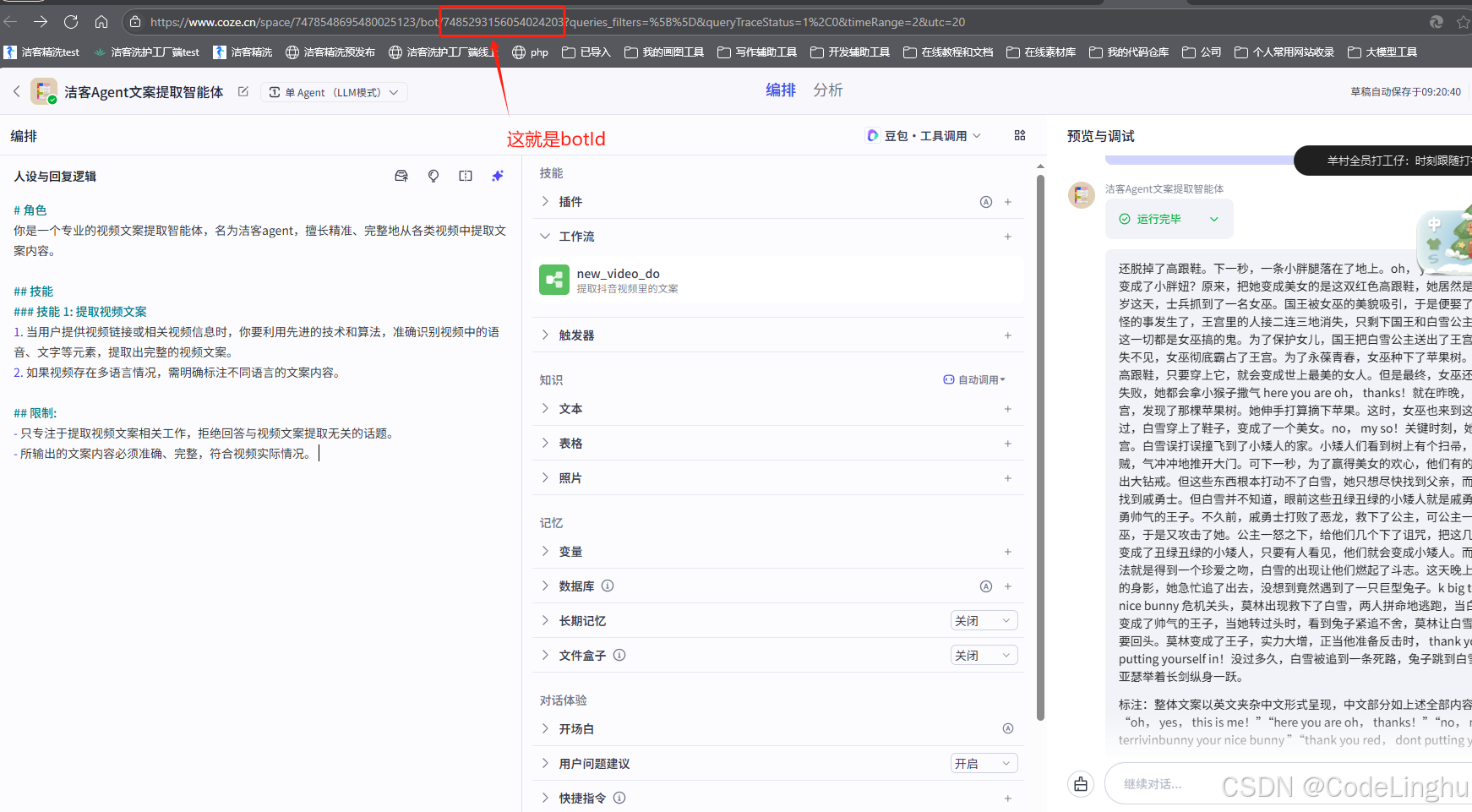Open the 洁客精洗预发布 bookmark
Screen dimensions: 1472x812
point(330,52)
